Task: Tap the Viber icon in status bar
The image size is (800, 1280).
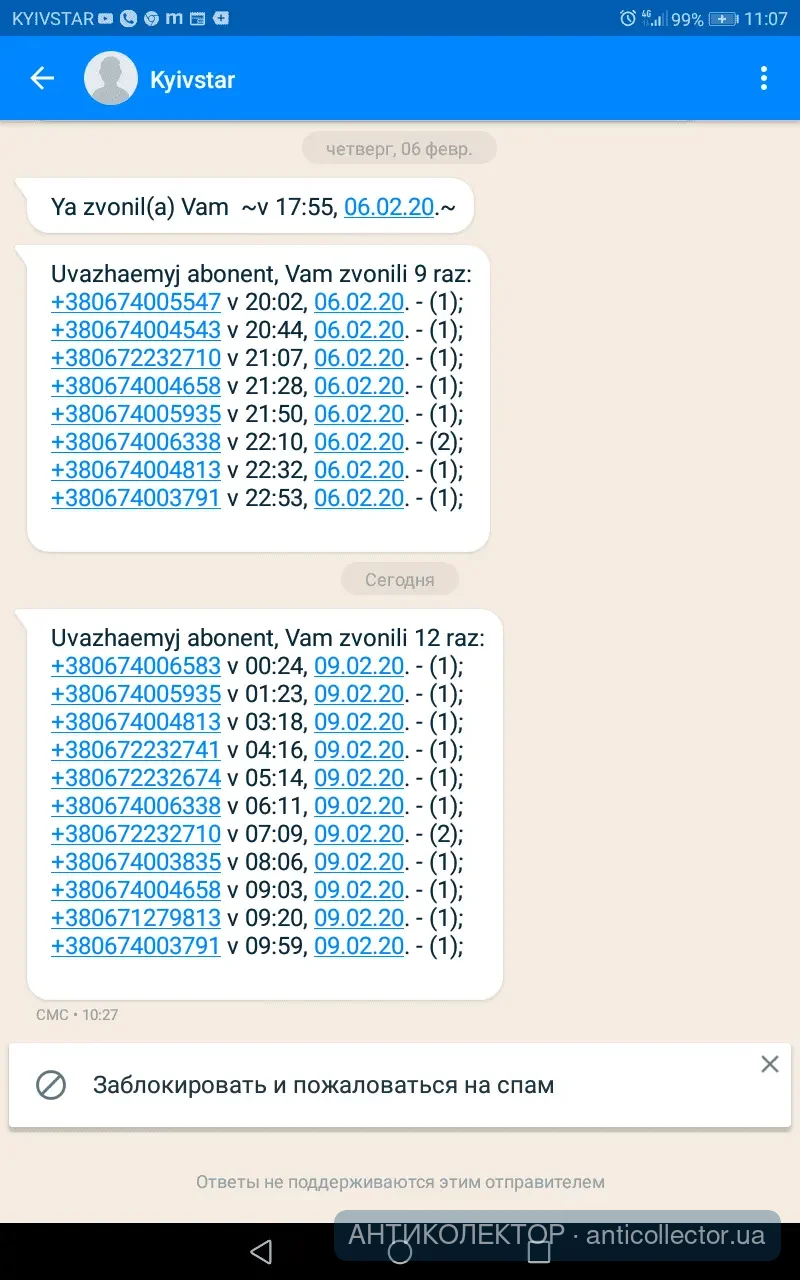Action: 128,18
